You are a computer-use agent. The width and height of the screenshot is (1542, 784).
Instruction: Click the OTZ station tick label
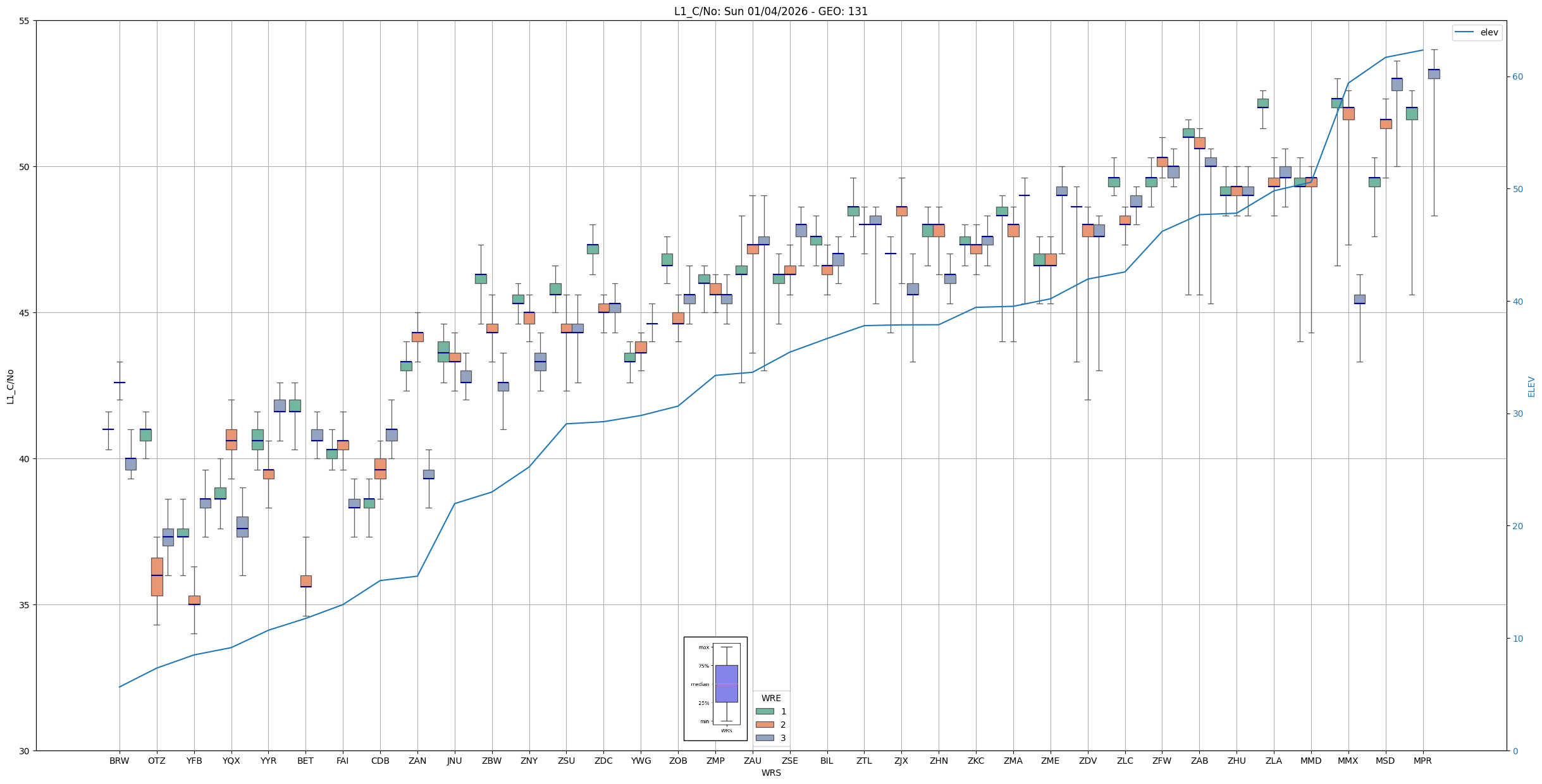click(x=156, y=761)
